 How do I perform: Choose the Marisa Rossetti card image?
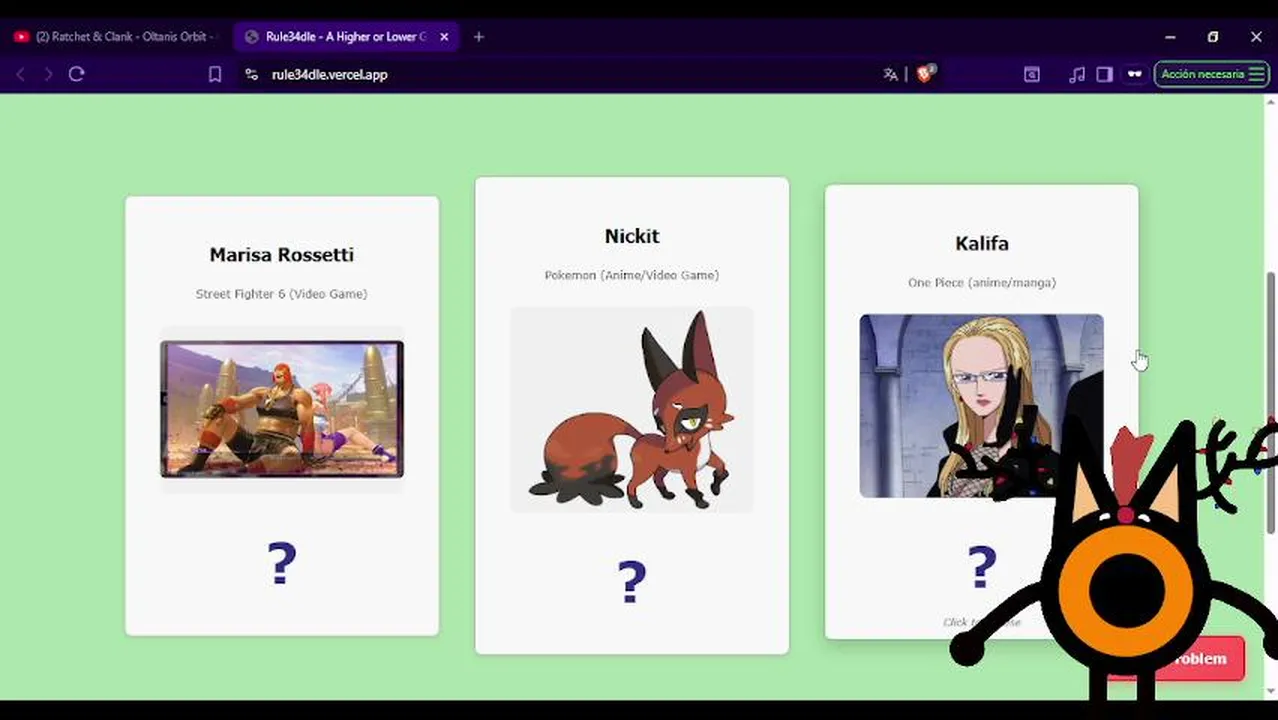click(282, 409)
